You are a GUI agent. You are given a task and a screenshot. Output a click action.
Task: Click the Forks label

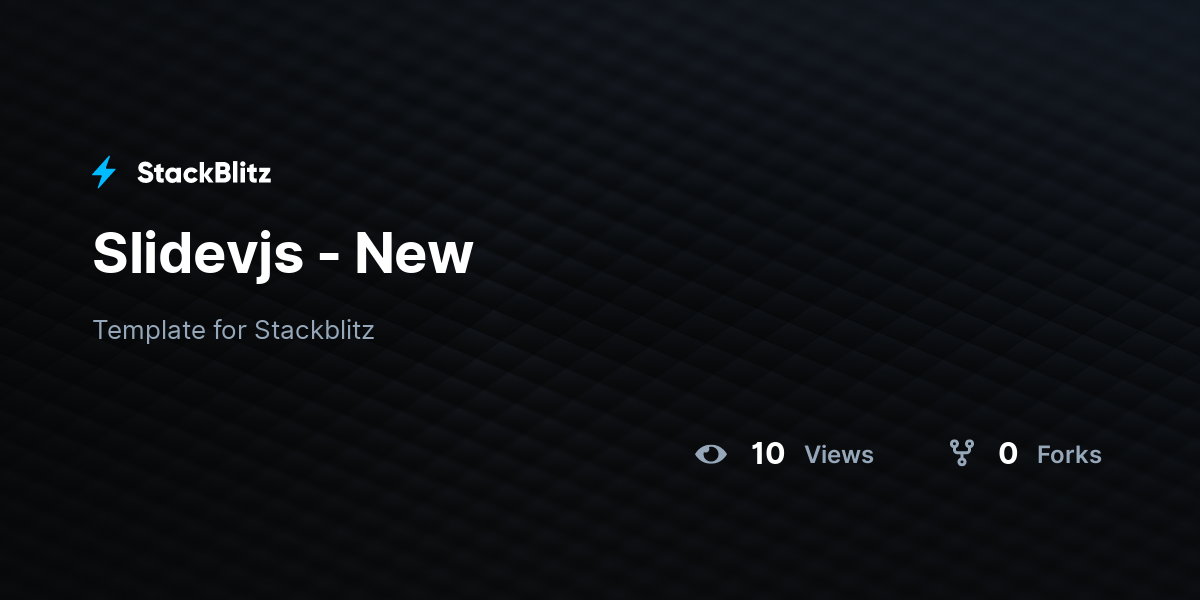coord(1069,455)
